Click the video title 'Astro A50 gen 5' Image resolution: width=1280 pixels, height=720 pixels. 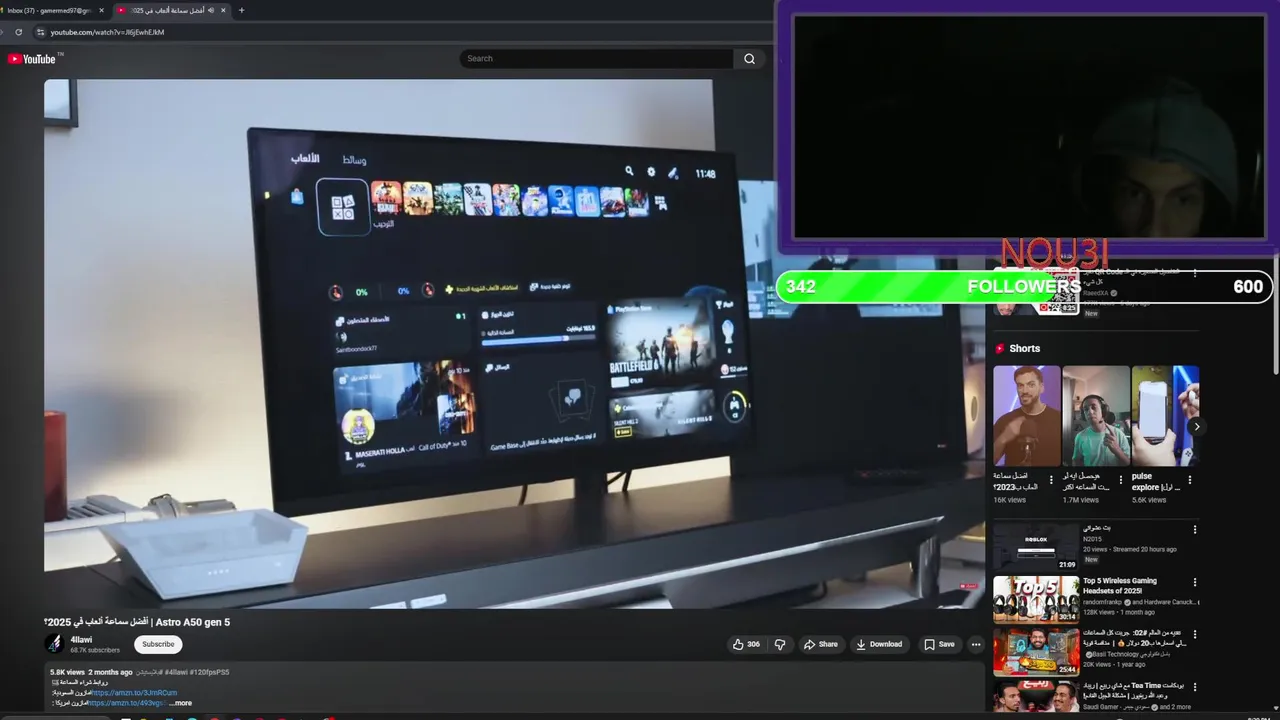193,622
